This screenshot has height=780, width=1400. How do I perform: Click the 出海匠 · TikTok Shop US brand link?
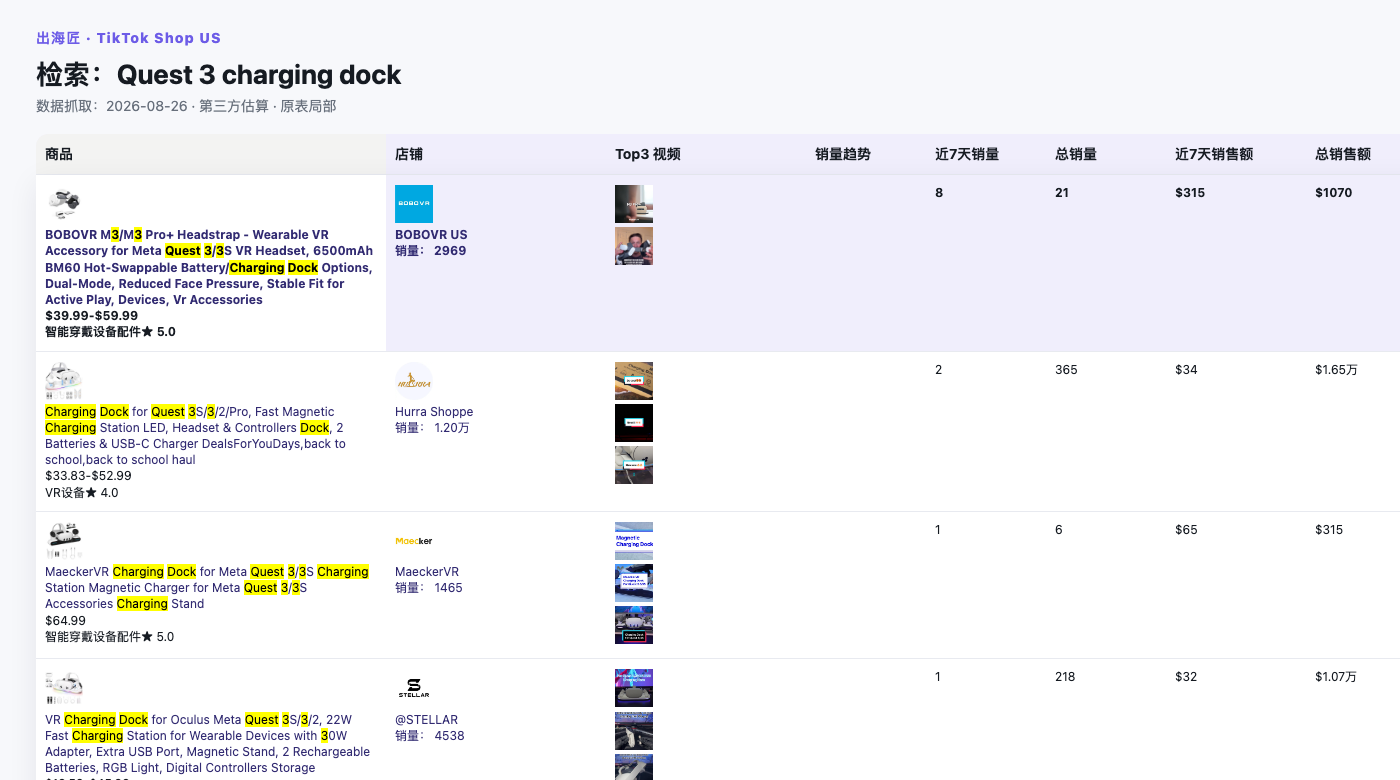click(x=128, y=38)
